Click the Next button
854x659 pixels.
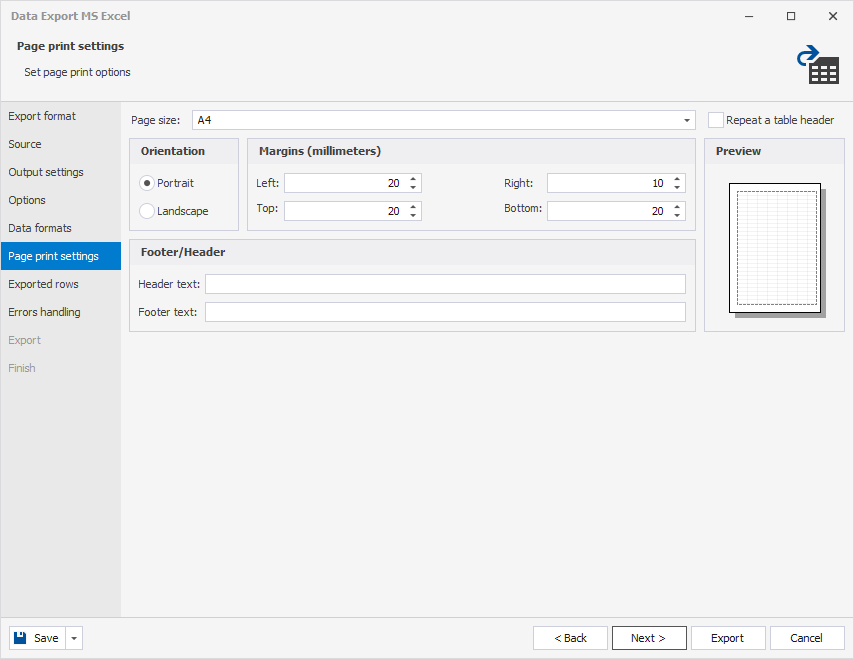pos(649,637)
